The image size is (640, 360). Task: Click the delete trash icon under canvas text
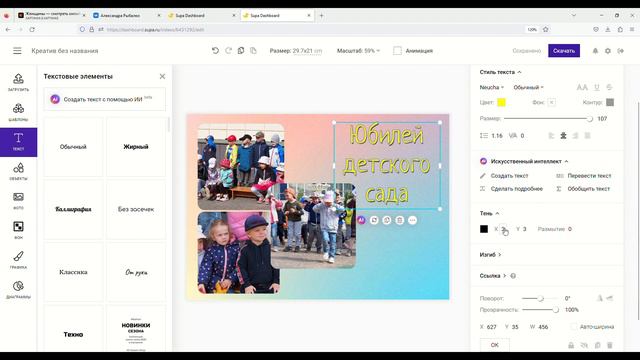coord(400,220)
